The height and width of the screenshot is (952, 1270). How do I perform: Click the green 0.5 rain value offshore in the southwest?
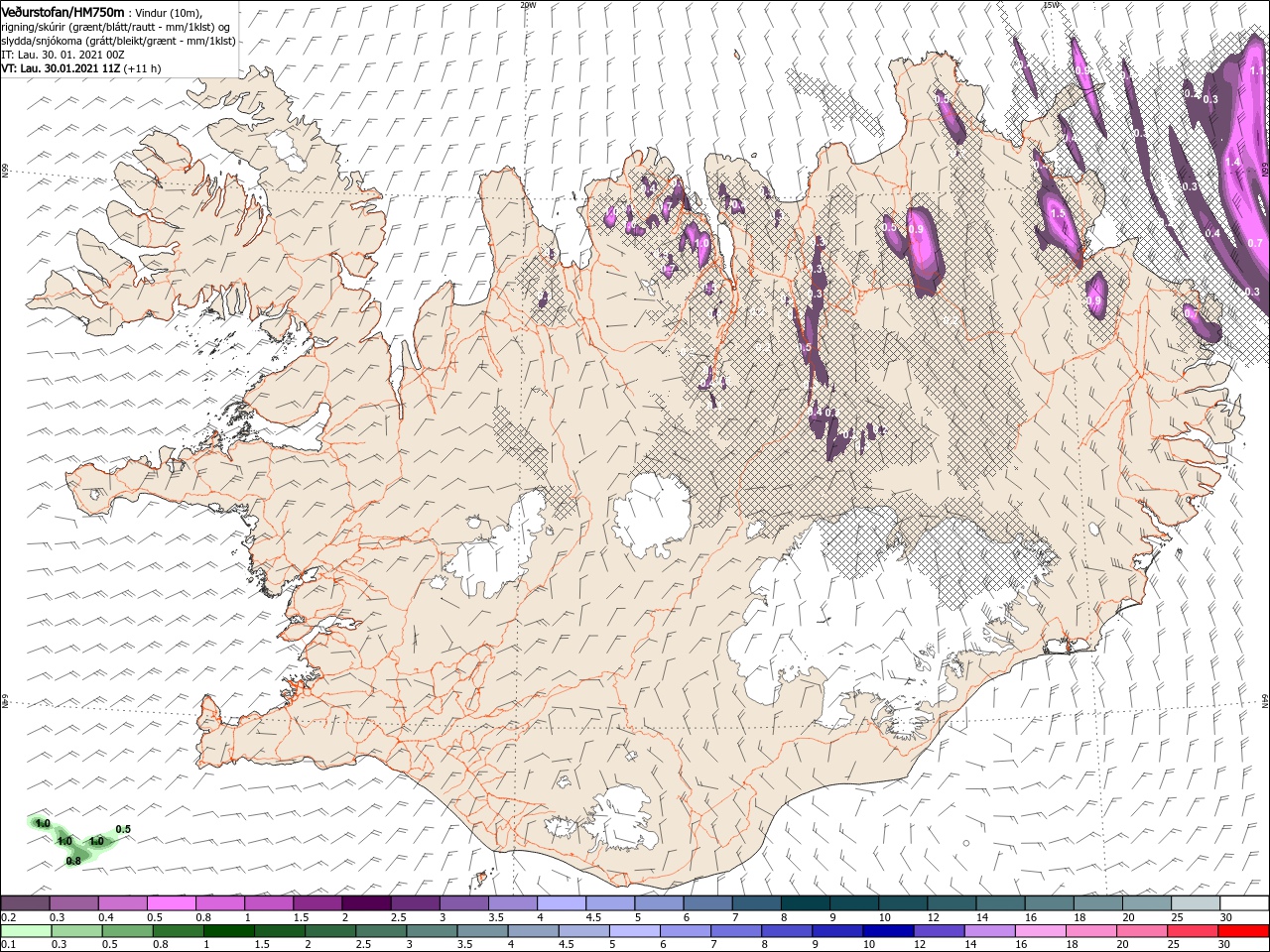pyautogui.click(x=123, y=829)
